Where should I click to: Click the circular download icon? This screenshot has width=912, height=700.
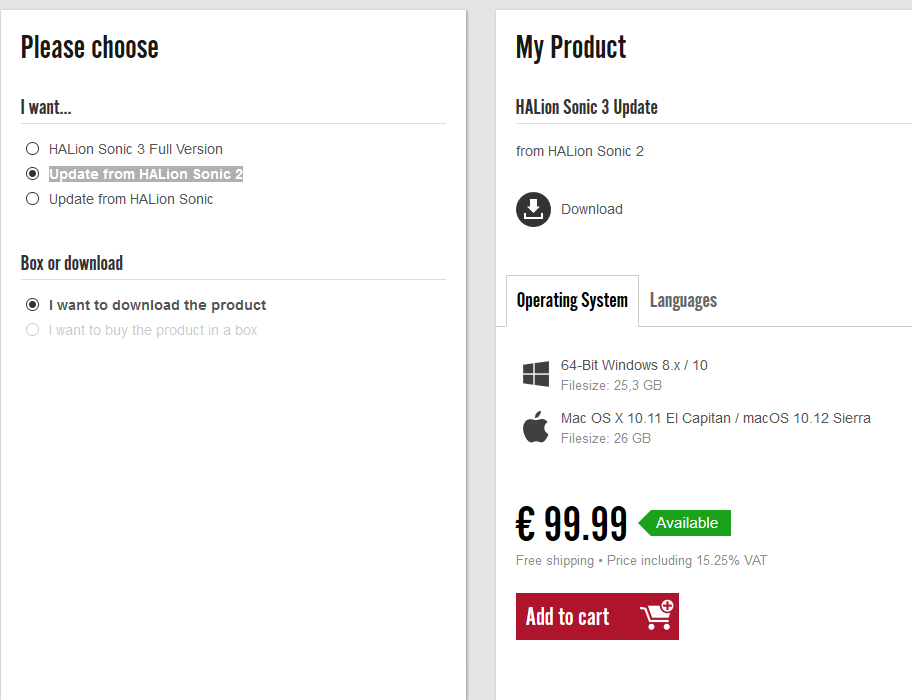pos(533,209)
